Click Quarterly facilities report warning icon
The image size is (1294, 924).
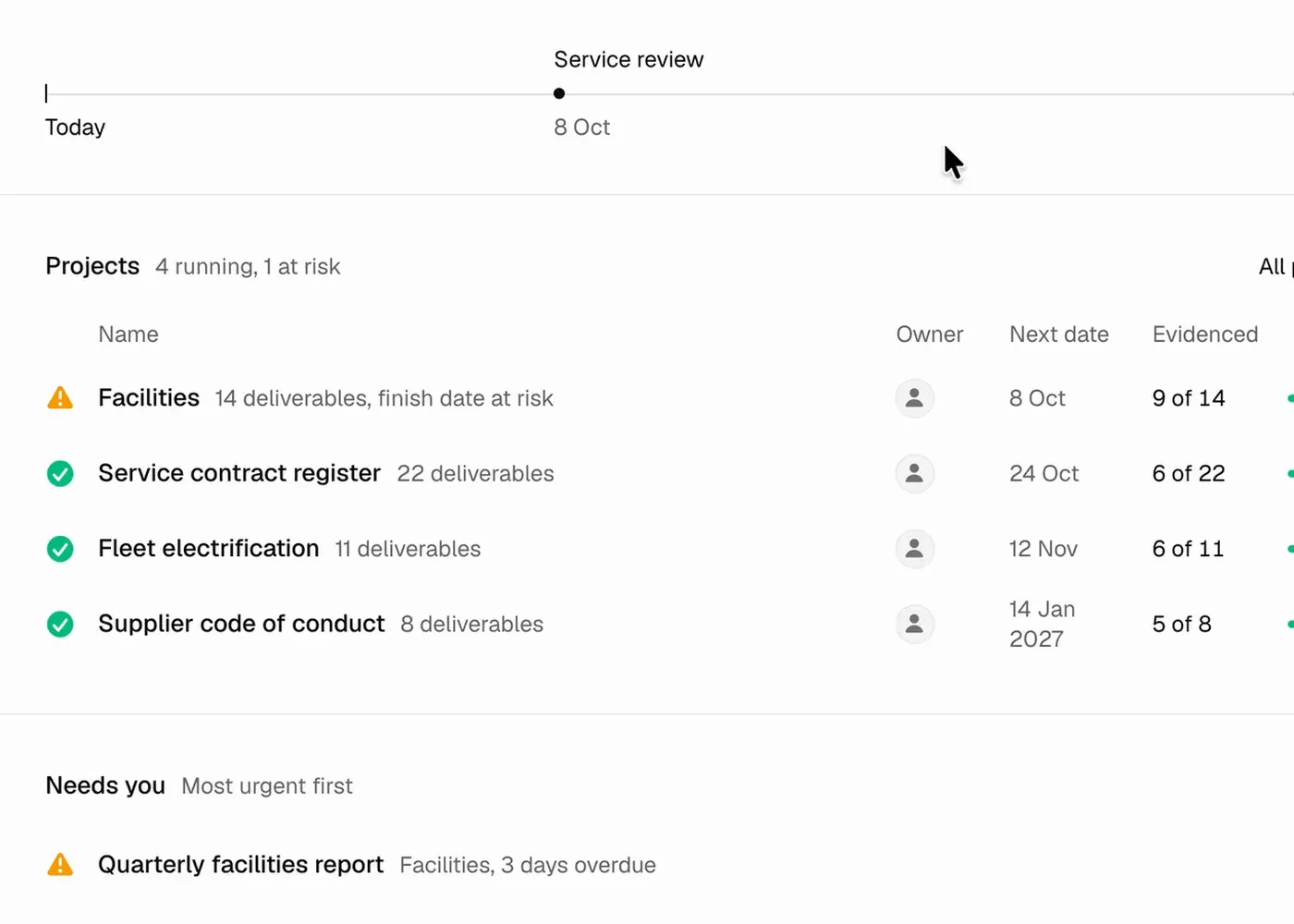(60, 865)
